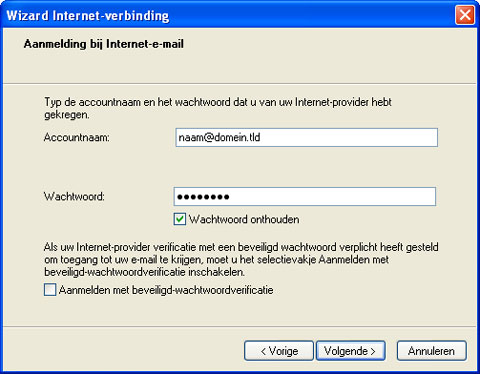Click the 'Wachtwoord:' field label
The image size is (480, 374).
click(74, 196)
